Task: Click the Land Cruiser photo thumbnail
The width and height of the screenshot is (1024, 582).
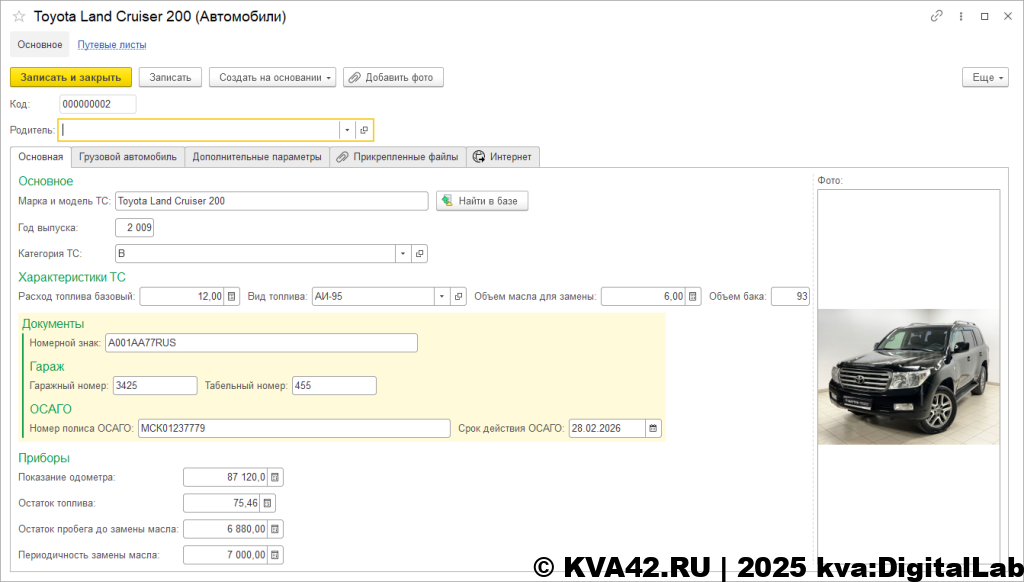Action: [908, 377]
